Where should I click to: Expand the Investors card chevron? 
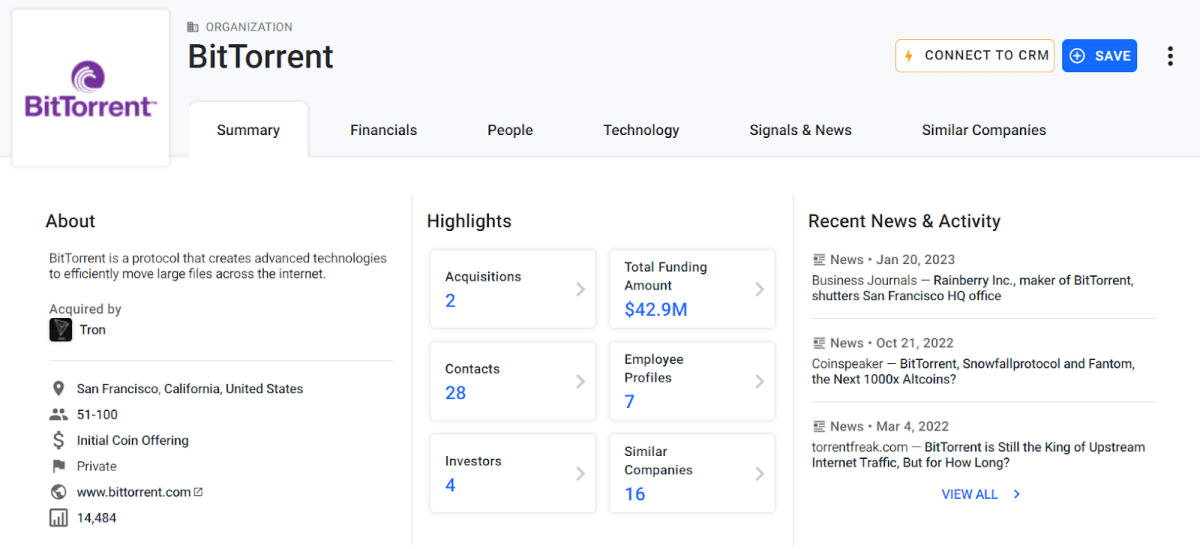pyautogui.click(x=580, y=473)
